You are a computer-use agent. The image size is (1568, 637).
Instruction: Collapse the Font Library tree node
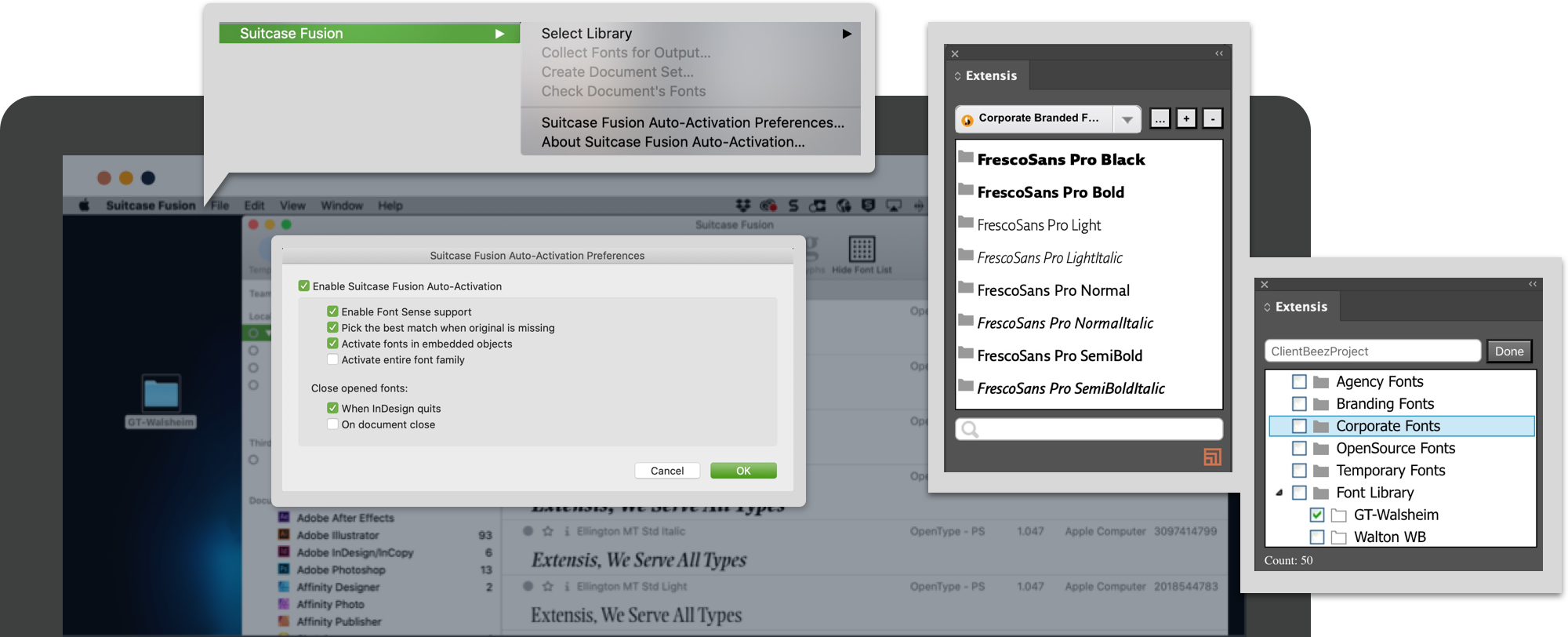pyautogui.click(x=1279, y=493)
